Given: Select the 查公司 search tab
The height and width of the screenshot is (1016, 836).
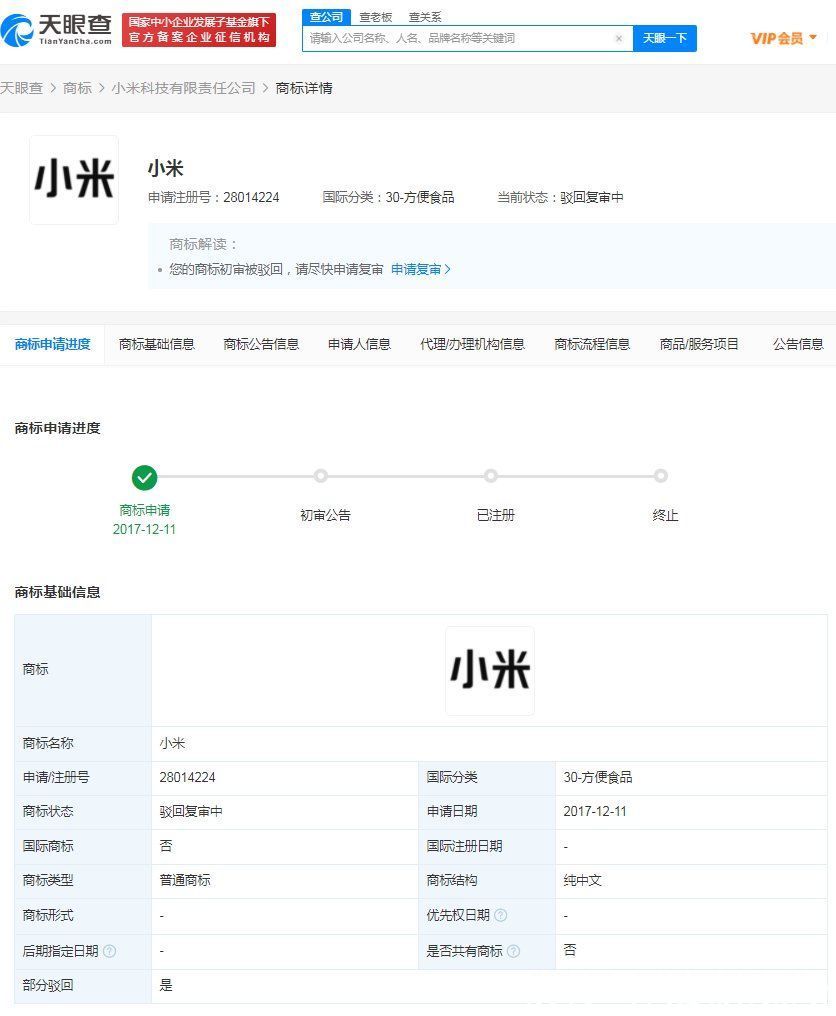Looking at the screenshot, I should pyautogui.click(x=326, y=17).
